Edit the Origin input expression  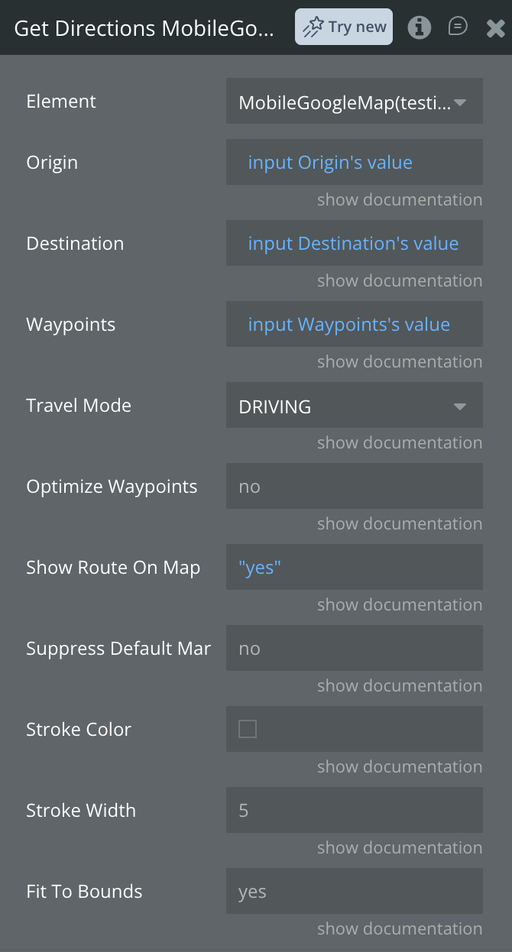[354, 162]
